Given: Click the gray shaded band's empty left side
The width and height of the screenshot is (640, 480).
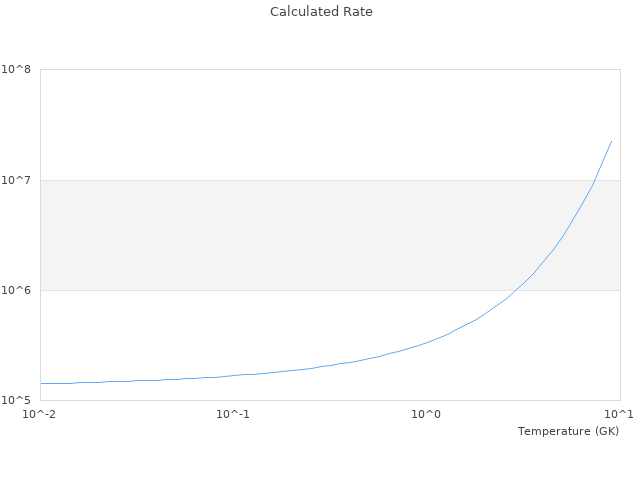Looking at the screenshot, I should 150,235.
